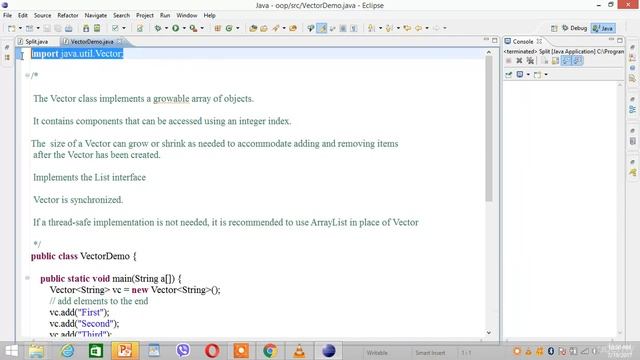Open the Project menu
Image resolution: width=640 pixels, height=360 pixels.
pyautogui.click(x=144, y=15)
